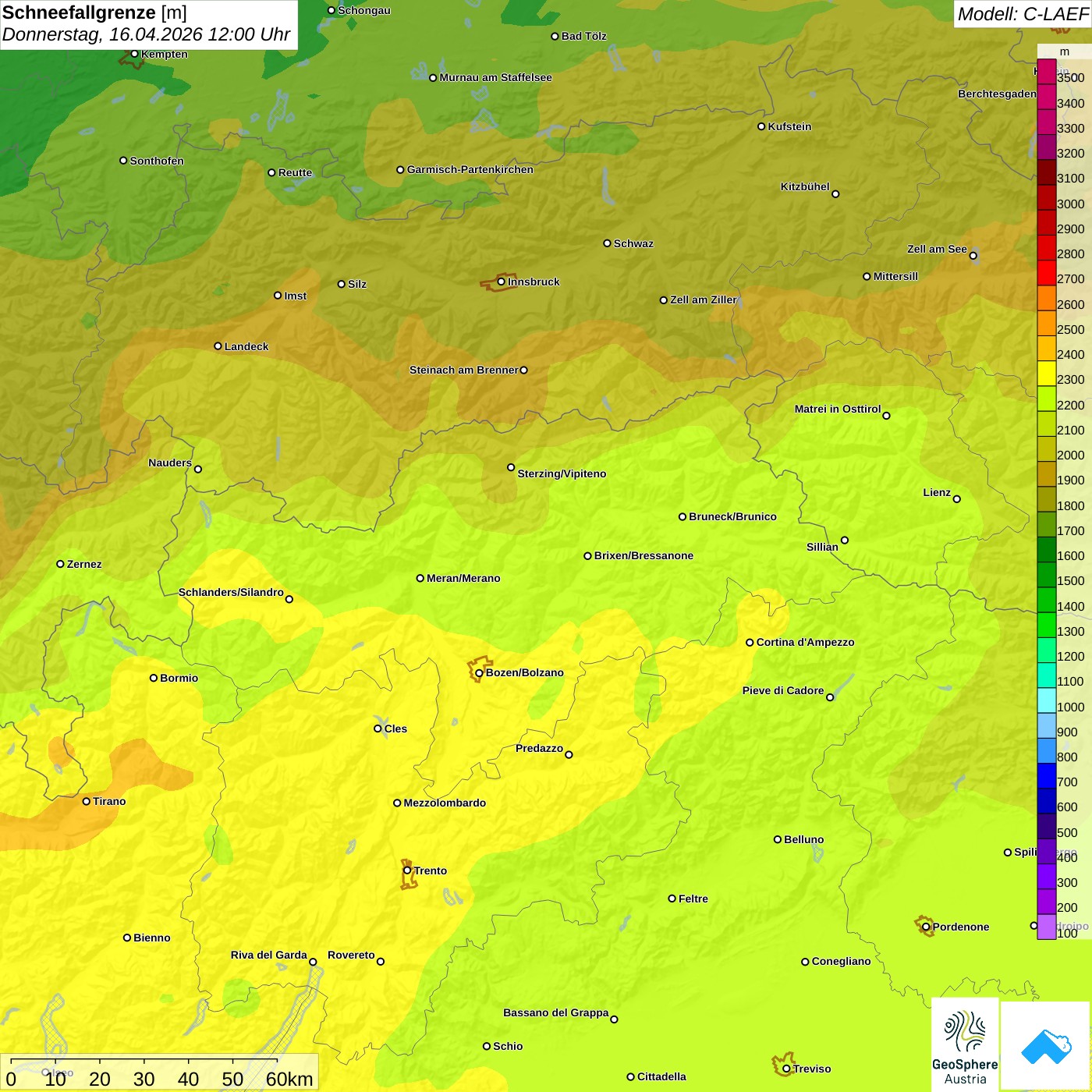
Task: Click the 200 m purple legend swatch
Action: coord(1046,902)
